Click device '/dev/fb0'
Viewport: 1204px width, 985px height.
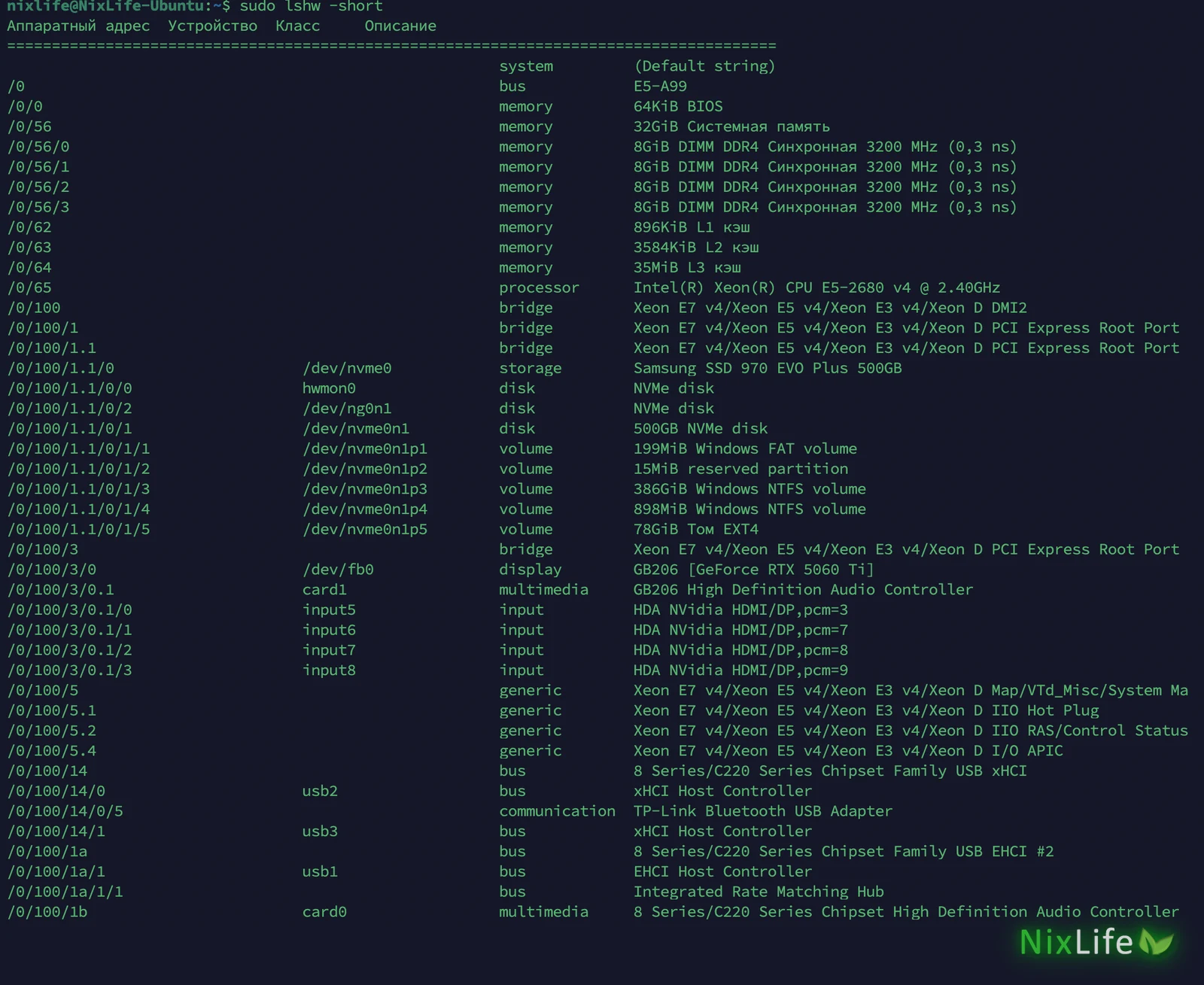[x=338, y=570]
